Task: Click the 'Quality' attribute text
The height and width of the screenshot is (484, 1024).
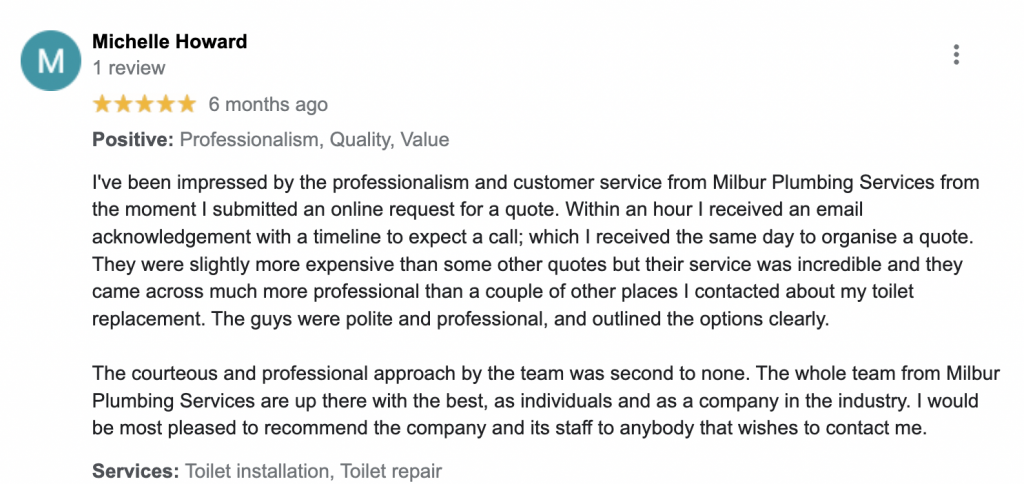Action: [x=361, y=139]
